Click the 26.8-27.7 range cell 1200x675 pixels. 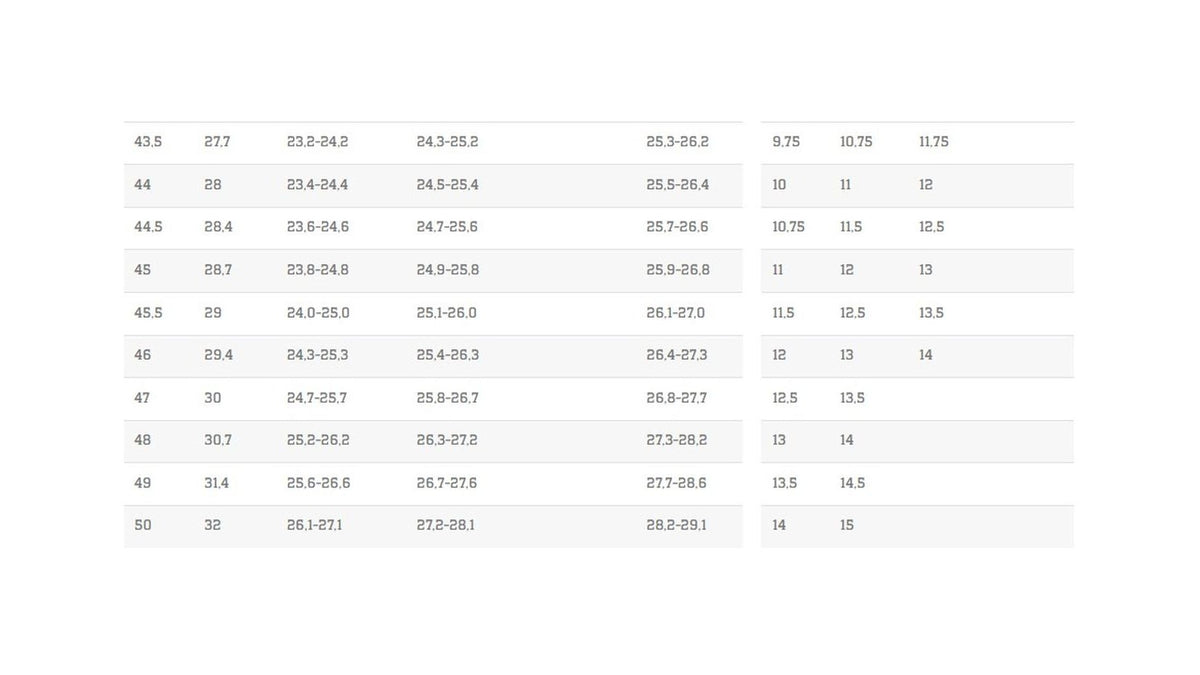[x=676, y=398]
